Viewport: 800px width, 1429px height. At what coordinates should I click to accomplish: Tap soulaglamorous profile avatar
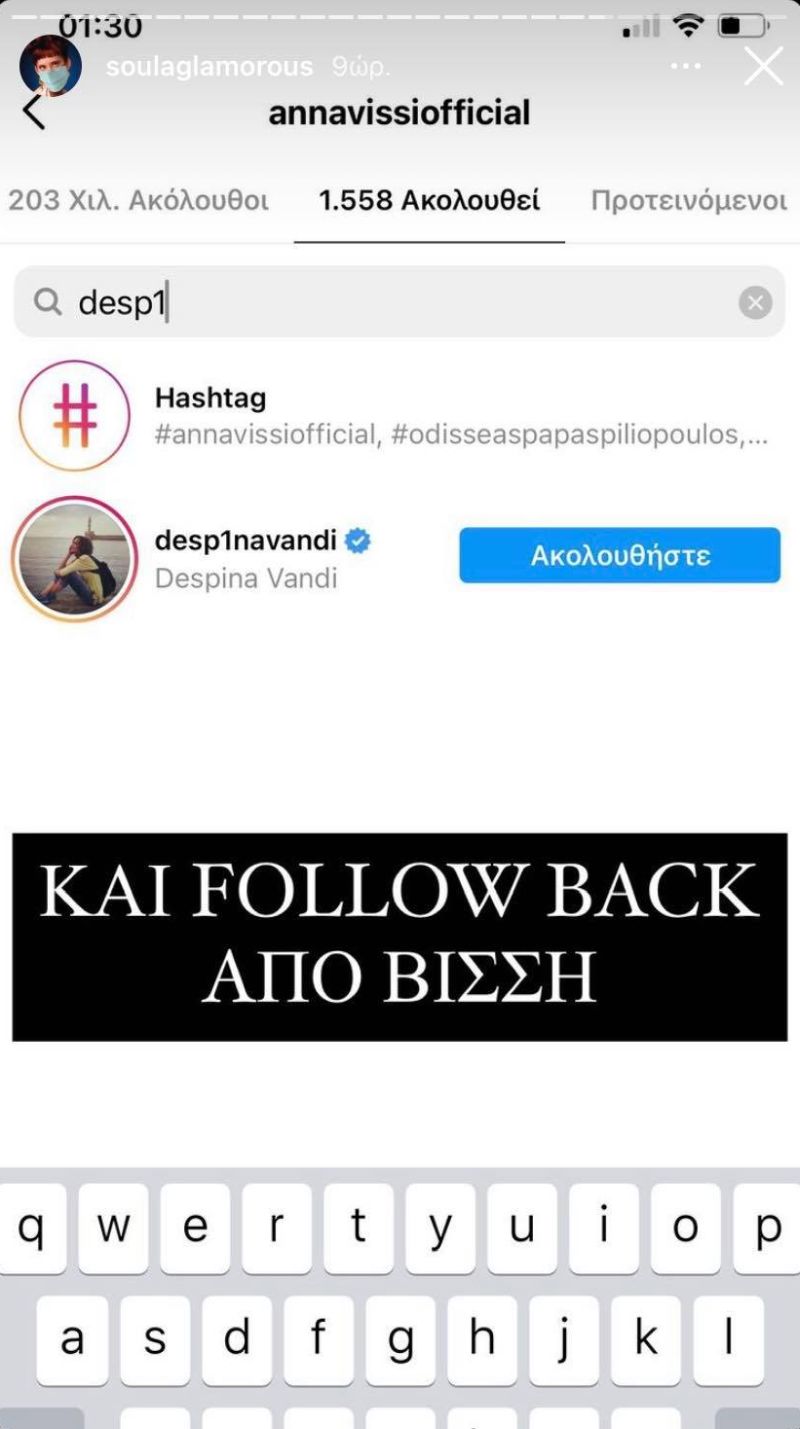pos(51,65)
